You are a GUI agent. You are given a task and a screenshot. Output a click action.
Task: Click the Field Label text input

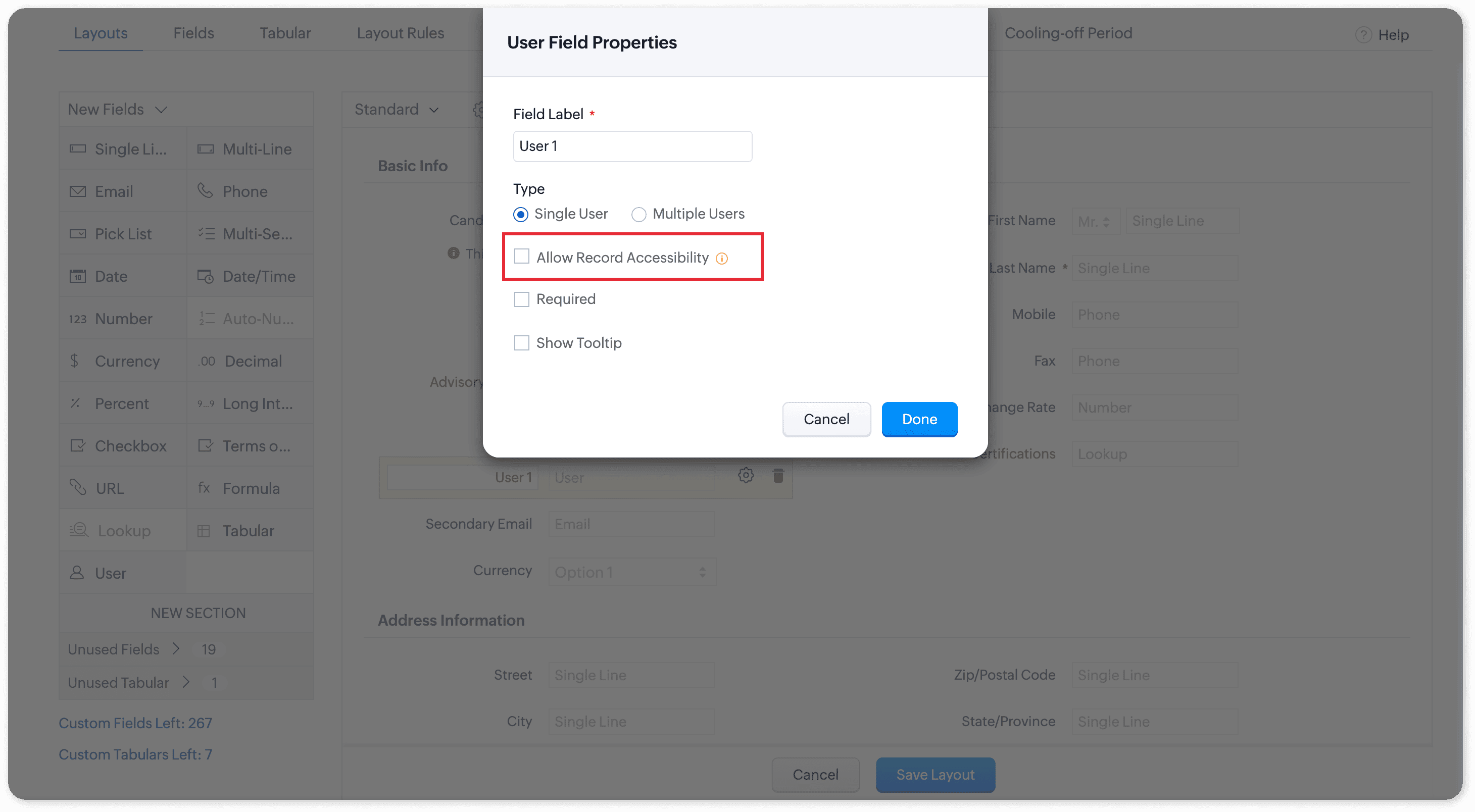[632, 146]
